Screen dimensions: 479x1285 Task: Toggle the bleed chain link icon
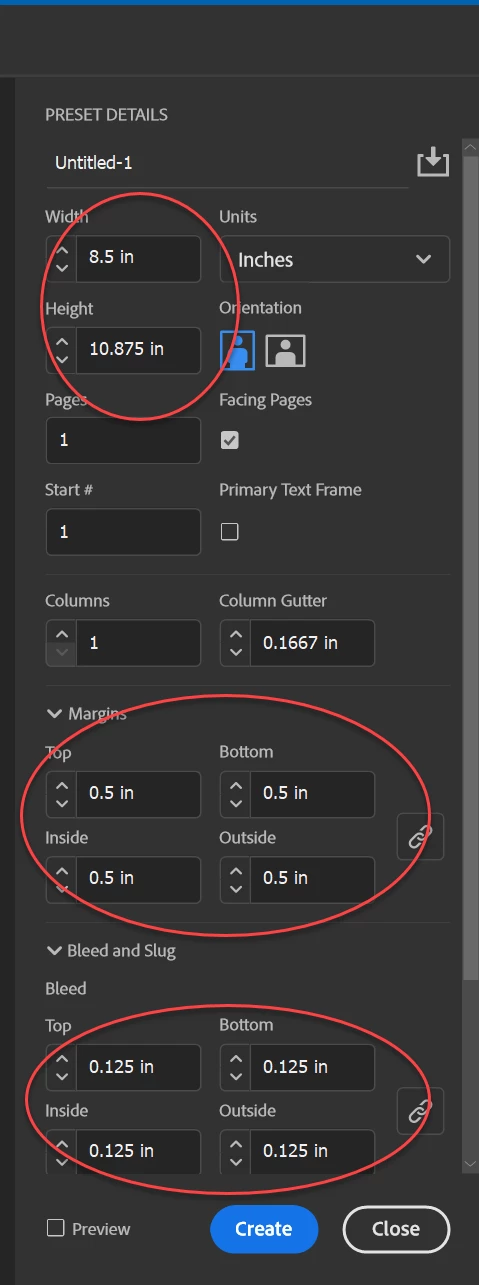pyautogui.click(x=421, y=1110)
